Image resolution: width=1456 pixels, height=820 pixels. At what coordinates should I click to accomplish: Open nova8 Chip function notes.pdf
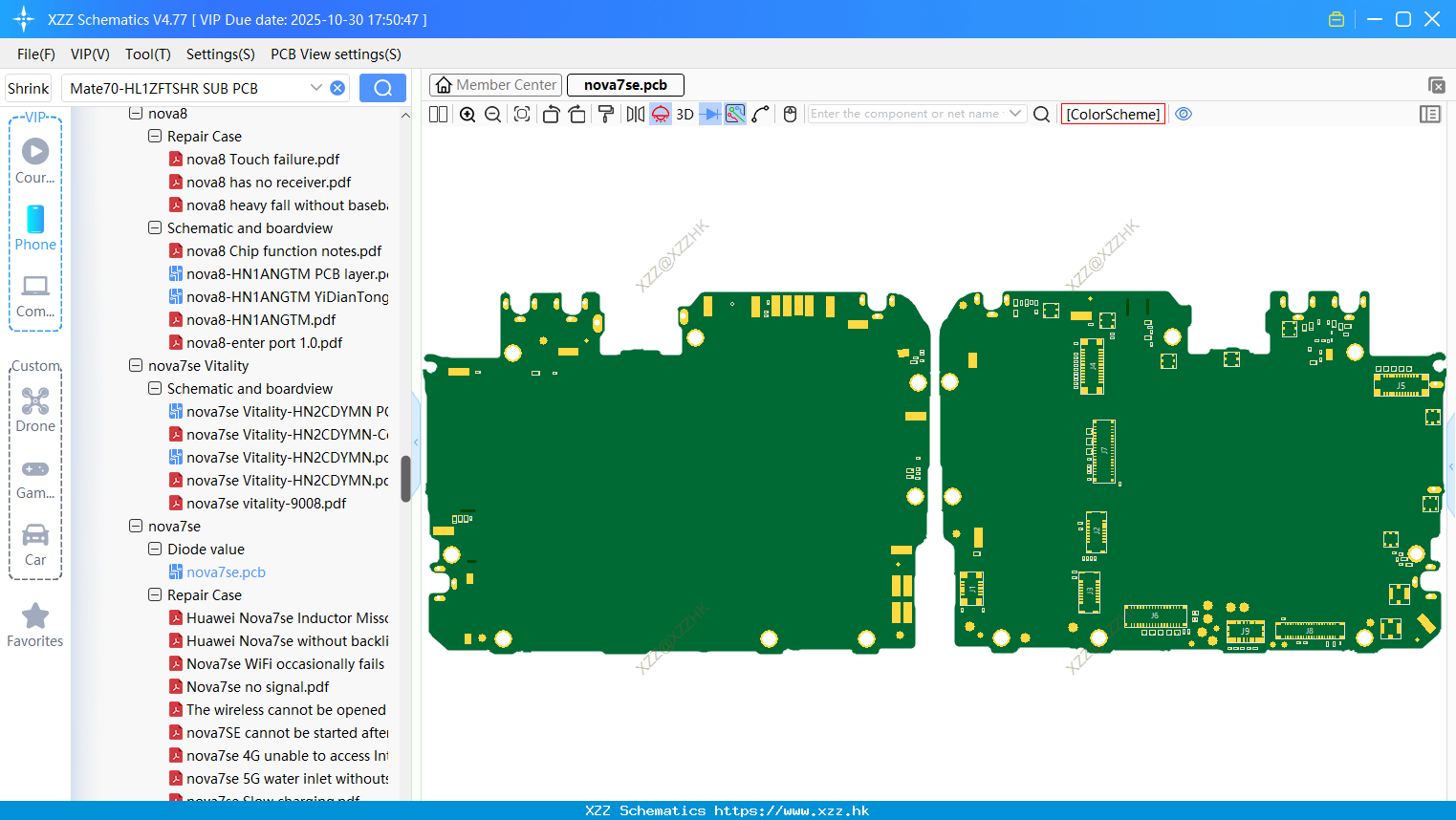pyautogui.click(x=284, y=251)
